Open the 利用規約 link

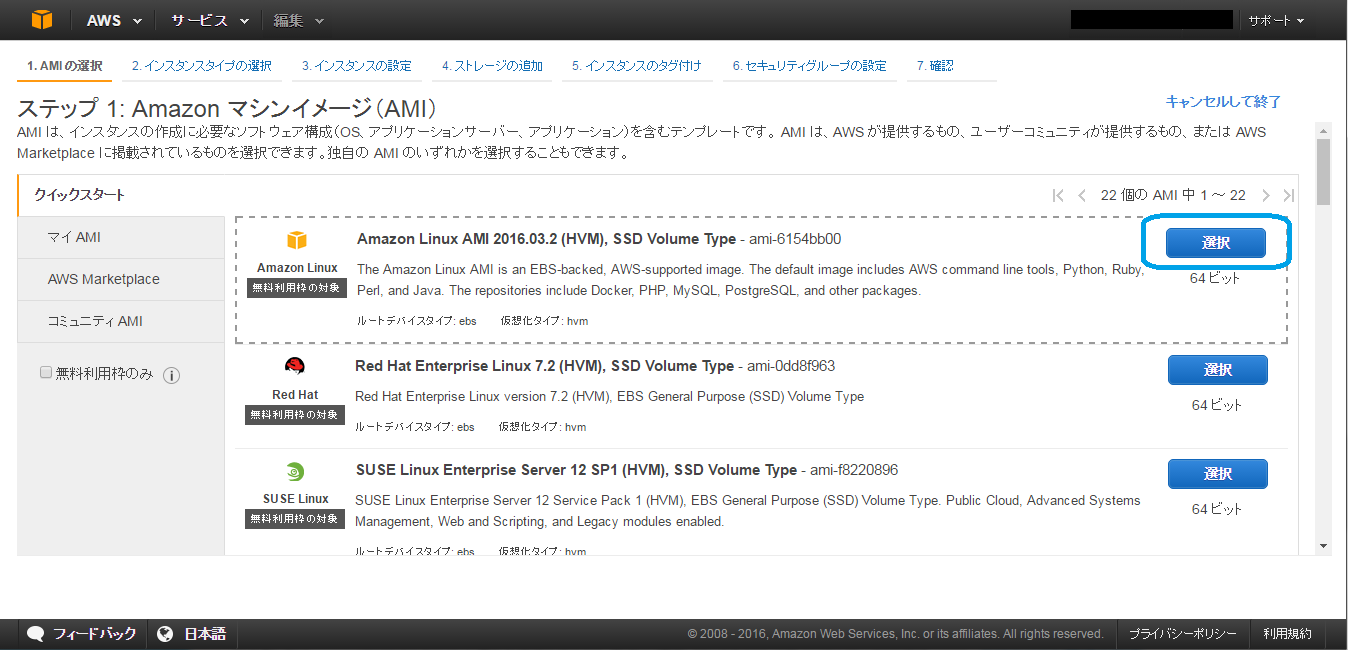[x=1287, y=634]
